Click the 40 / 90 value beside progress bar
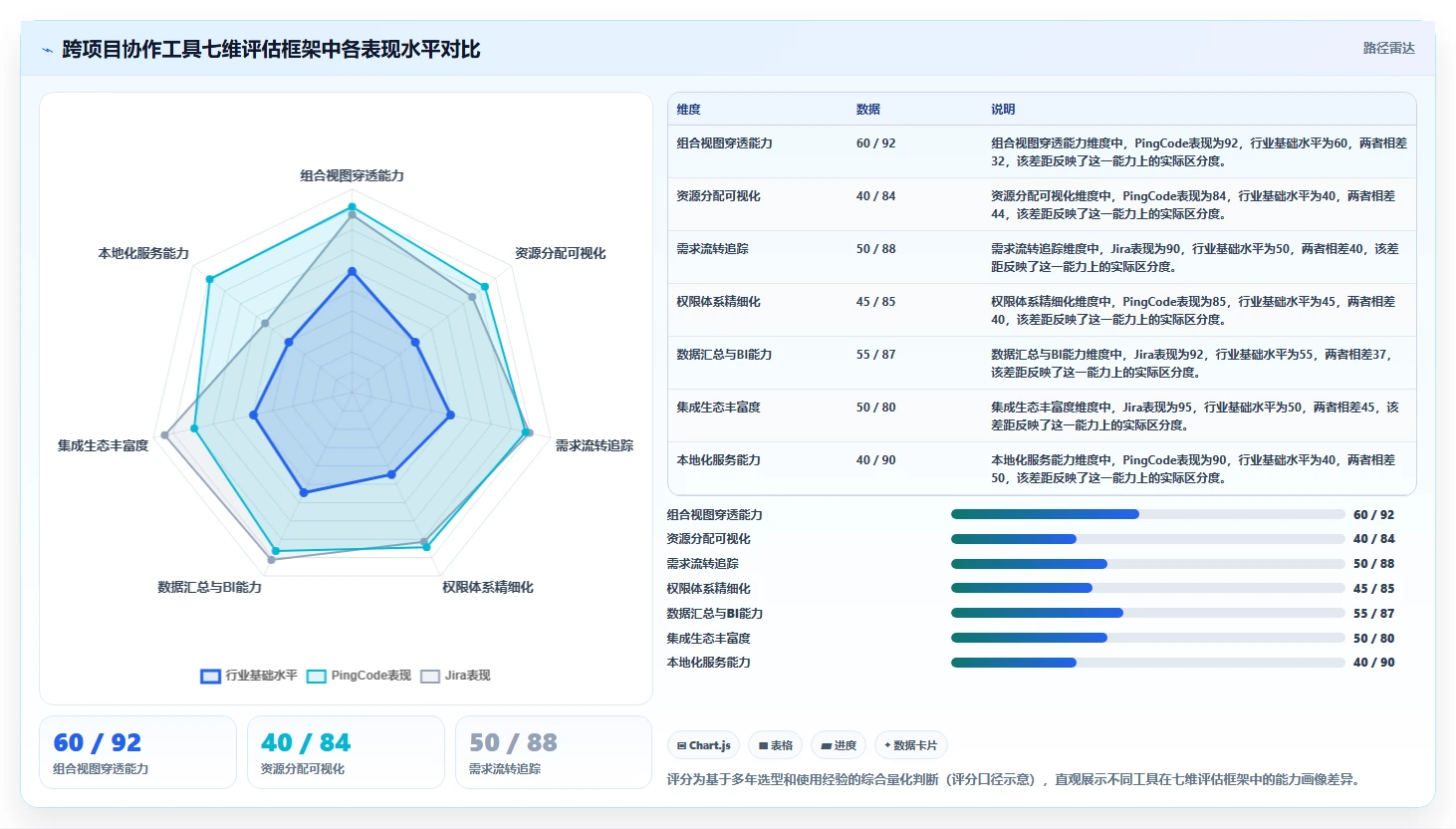The height and width of the screenshot is (829, 1456). click(x=1373, y=663)
